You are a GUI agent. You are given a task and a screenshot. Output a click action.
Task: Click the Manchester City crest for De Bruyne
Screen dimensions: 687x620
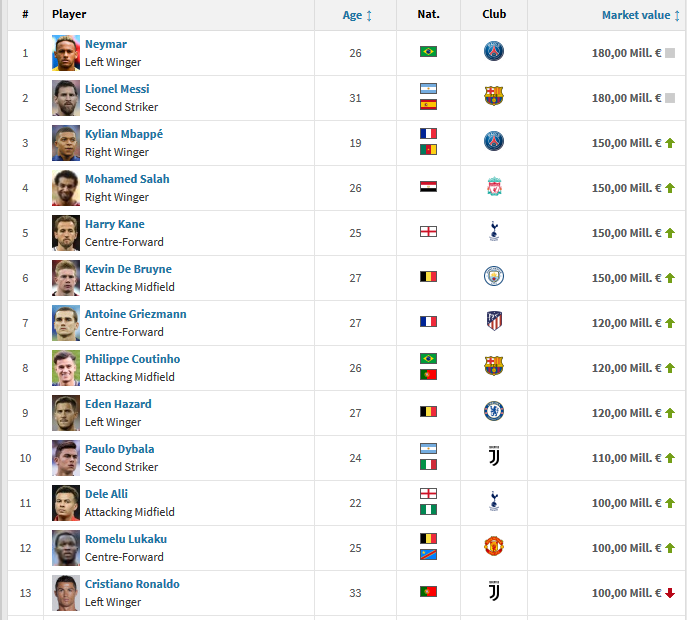(x=494, y=277)
